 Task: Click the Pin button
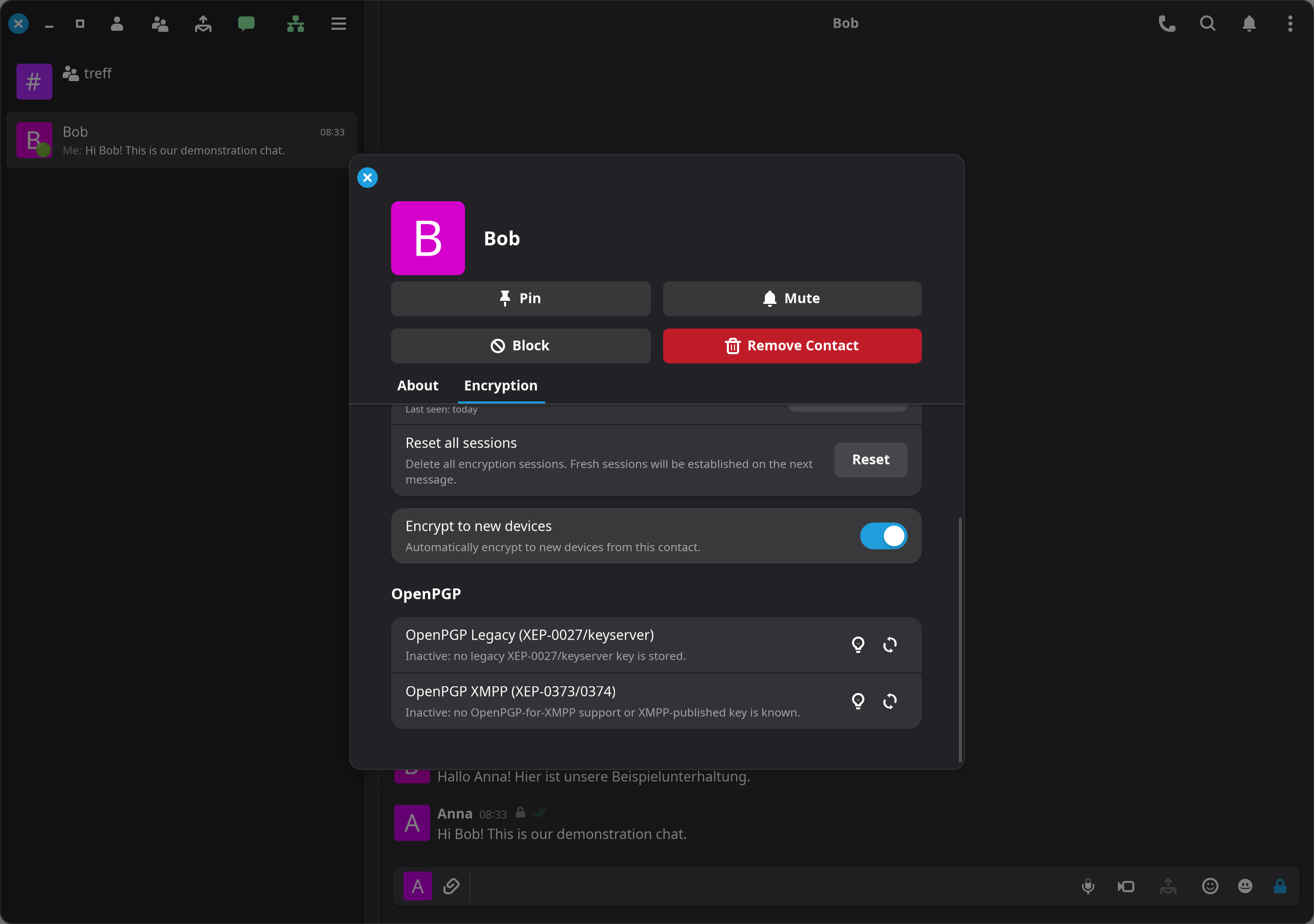520,298
